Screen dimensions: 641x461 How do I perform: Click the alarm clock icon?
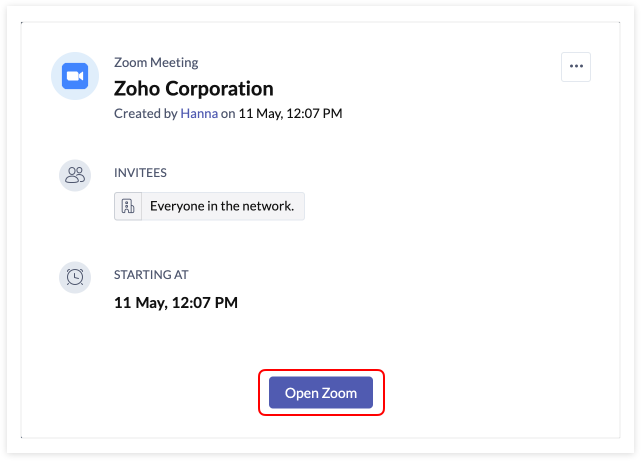click(75, 277)
